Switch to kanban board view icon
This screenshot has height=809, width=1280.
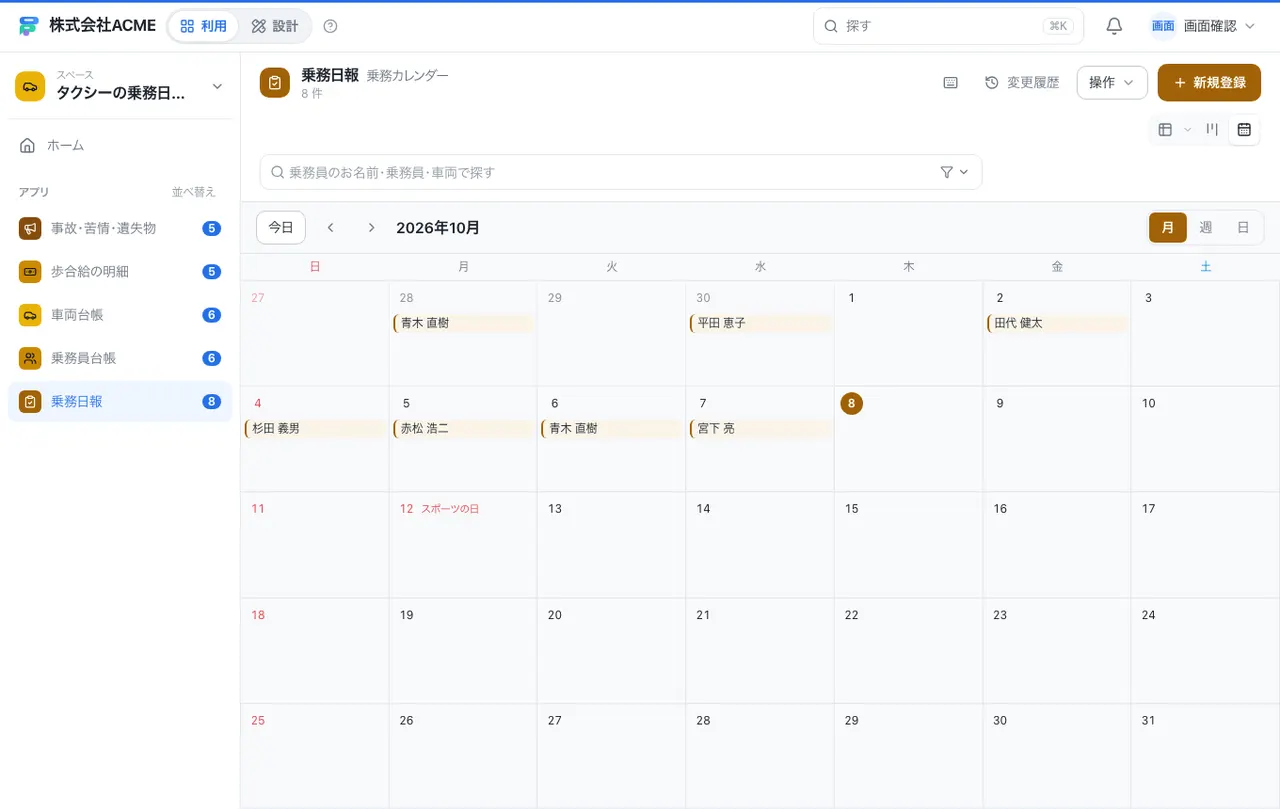1212,129
